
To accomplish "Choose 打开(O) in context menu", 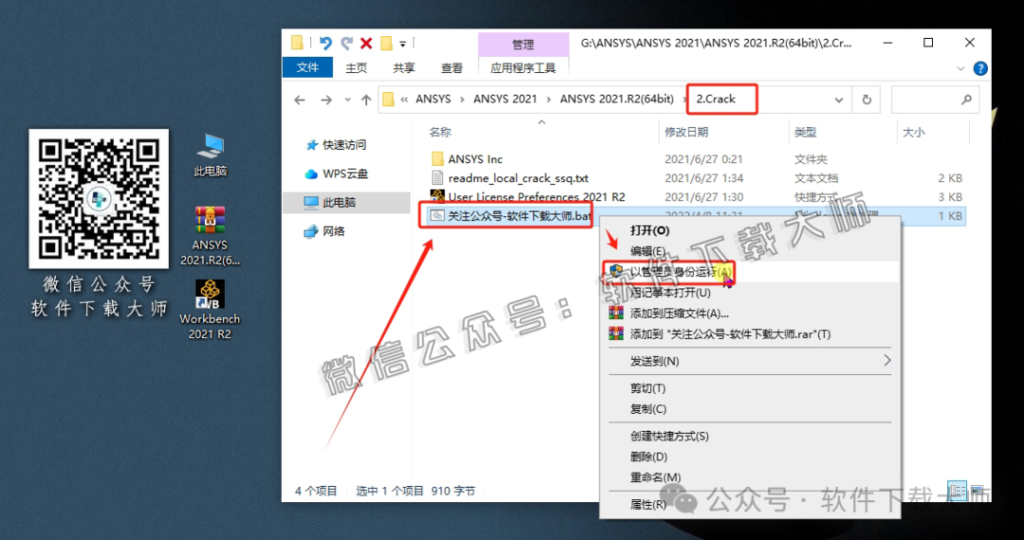I will coord(650,230).
